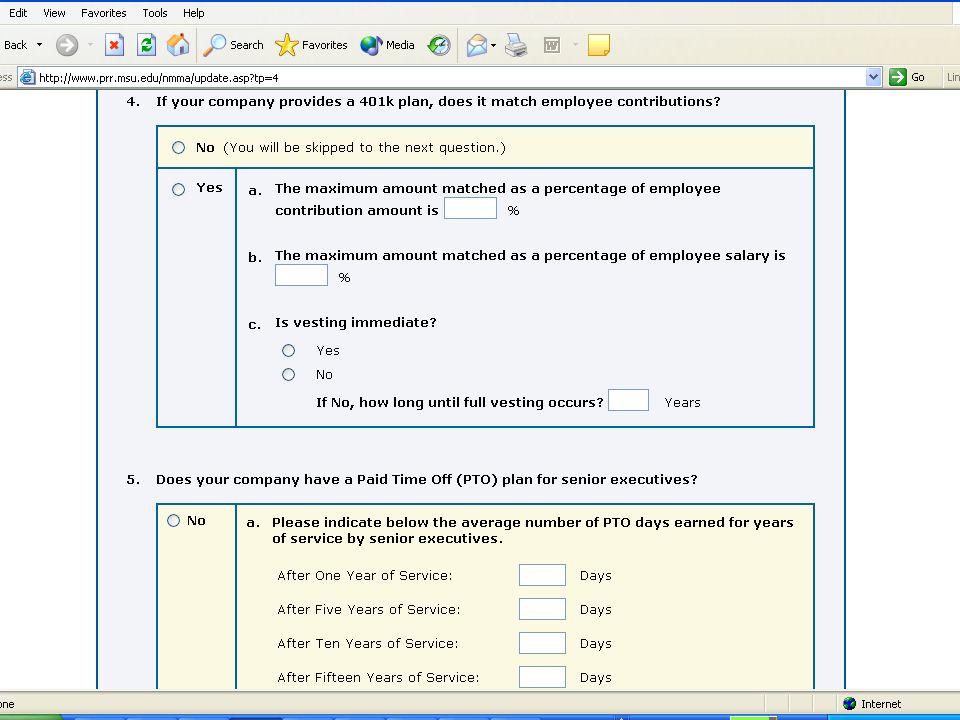Select No for immediate vesting
Viewport: 960px width, 720px height.
pyautogui.click(x=288, y=375)
